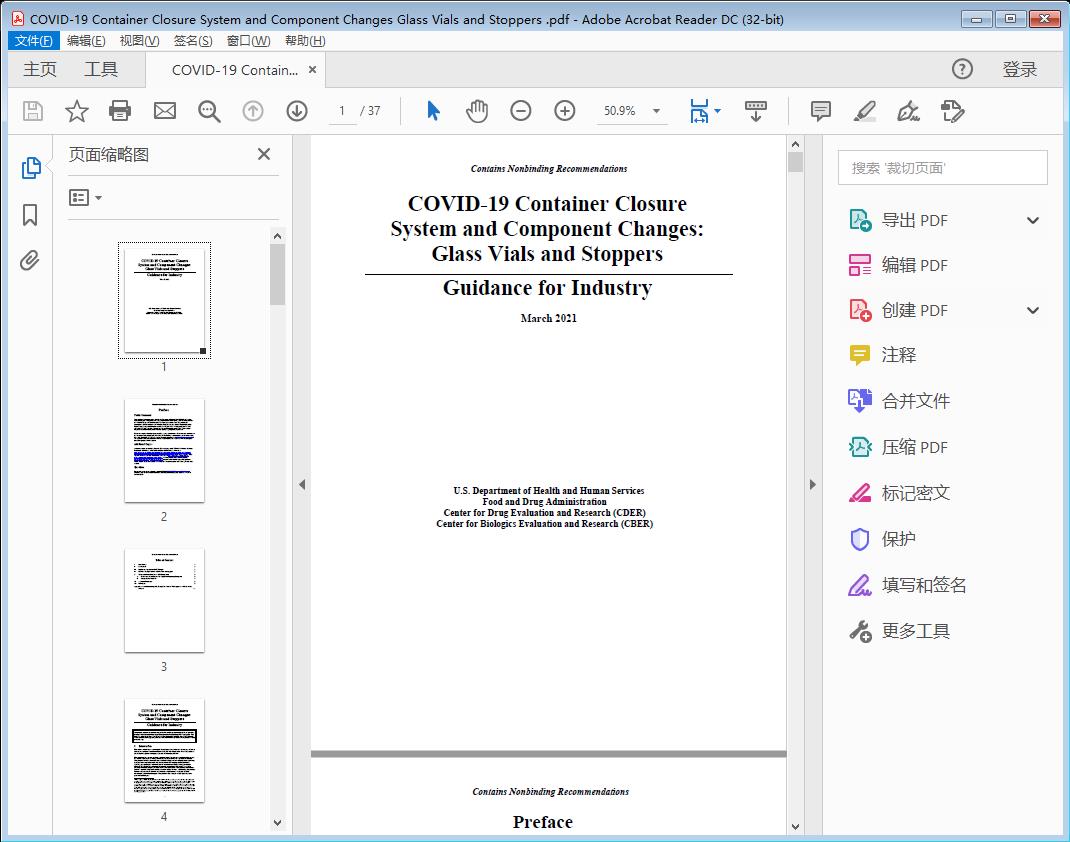
Task: Open the zoom percentage dropdown
Action: [655, 111]
